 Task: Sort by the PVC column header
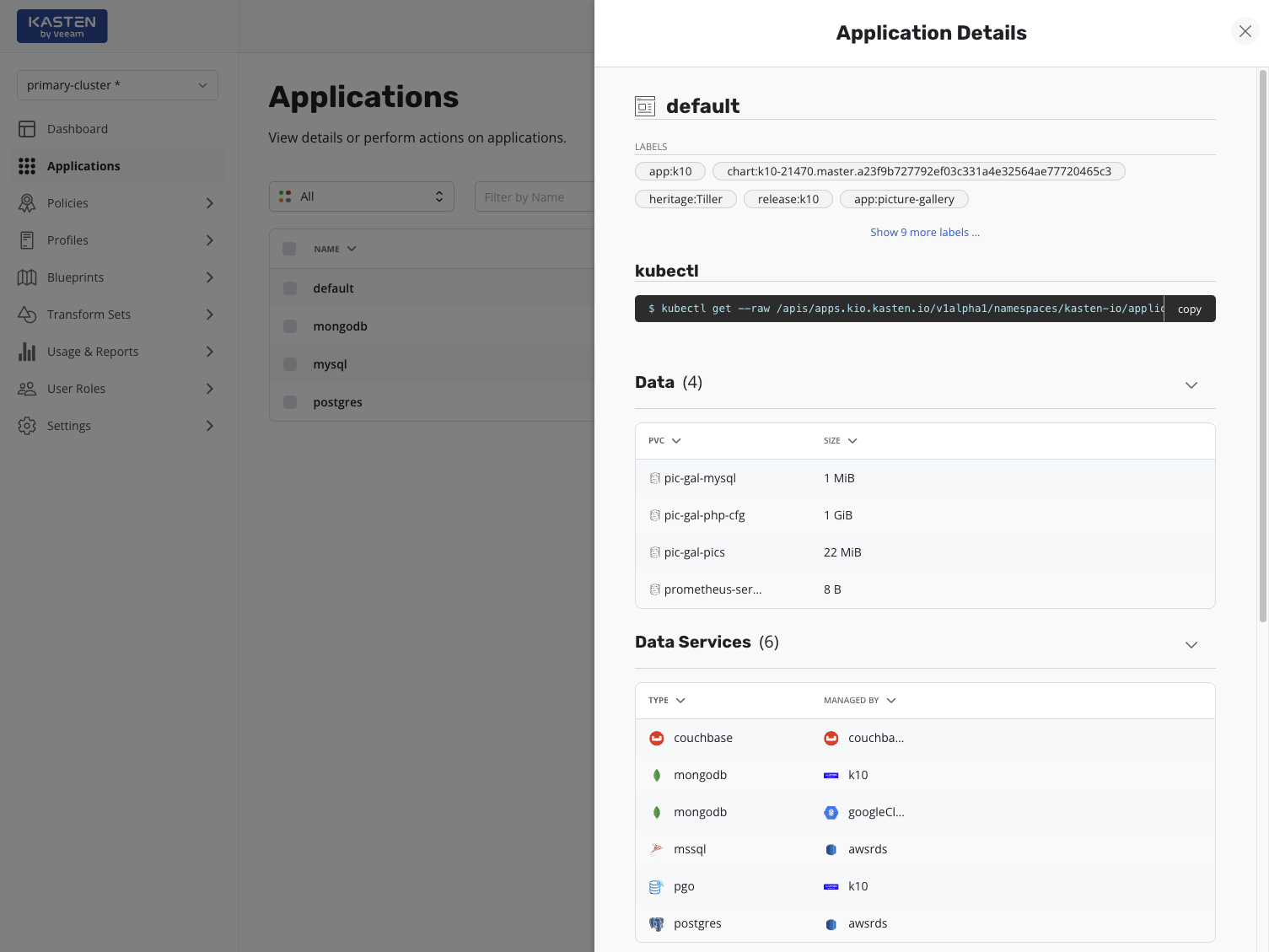[x=664, y=441]
